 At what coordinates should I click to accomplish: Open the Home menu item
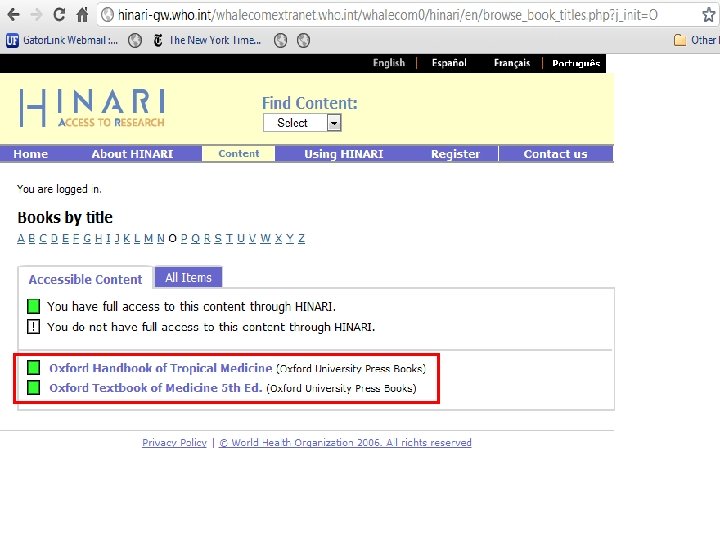coord(31,154)
